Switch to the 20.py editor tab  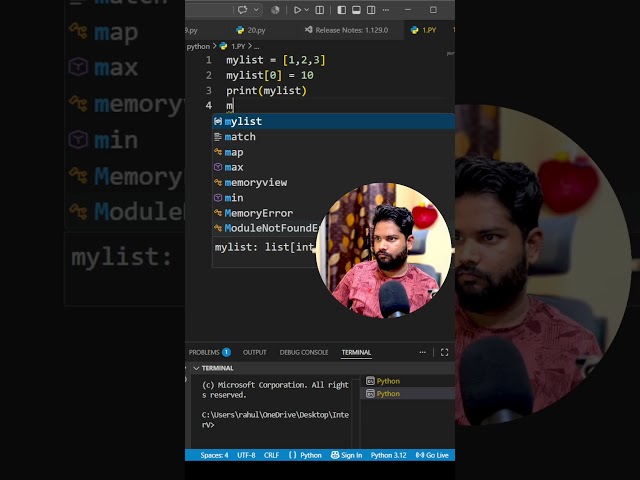[251, 30]
